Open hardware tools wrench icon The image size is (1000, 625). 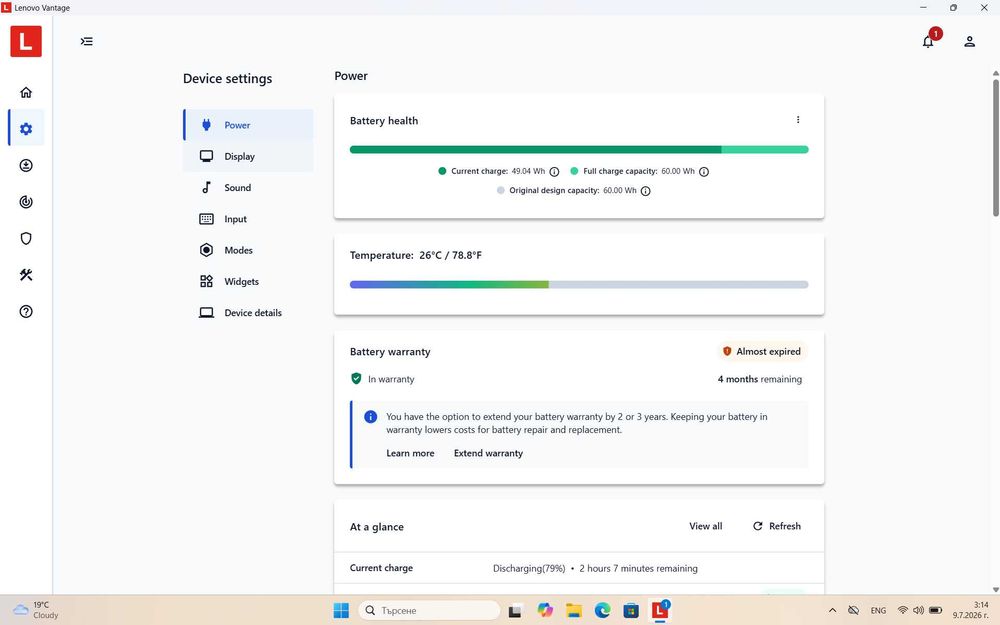26,275
